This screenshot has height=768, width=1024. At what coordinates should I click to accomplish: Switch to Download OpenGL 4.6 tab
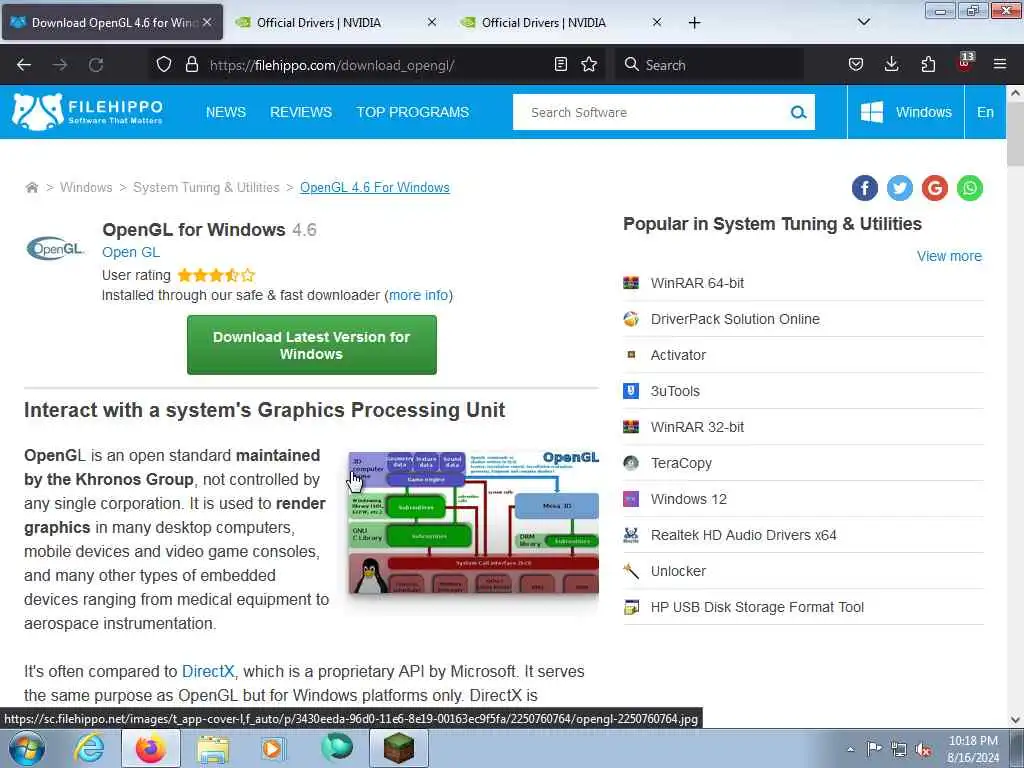pyautogui.click(x=111, y=22)
